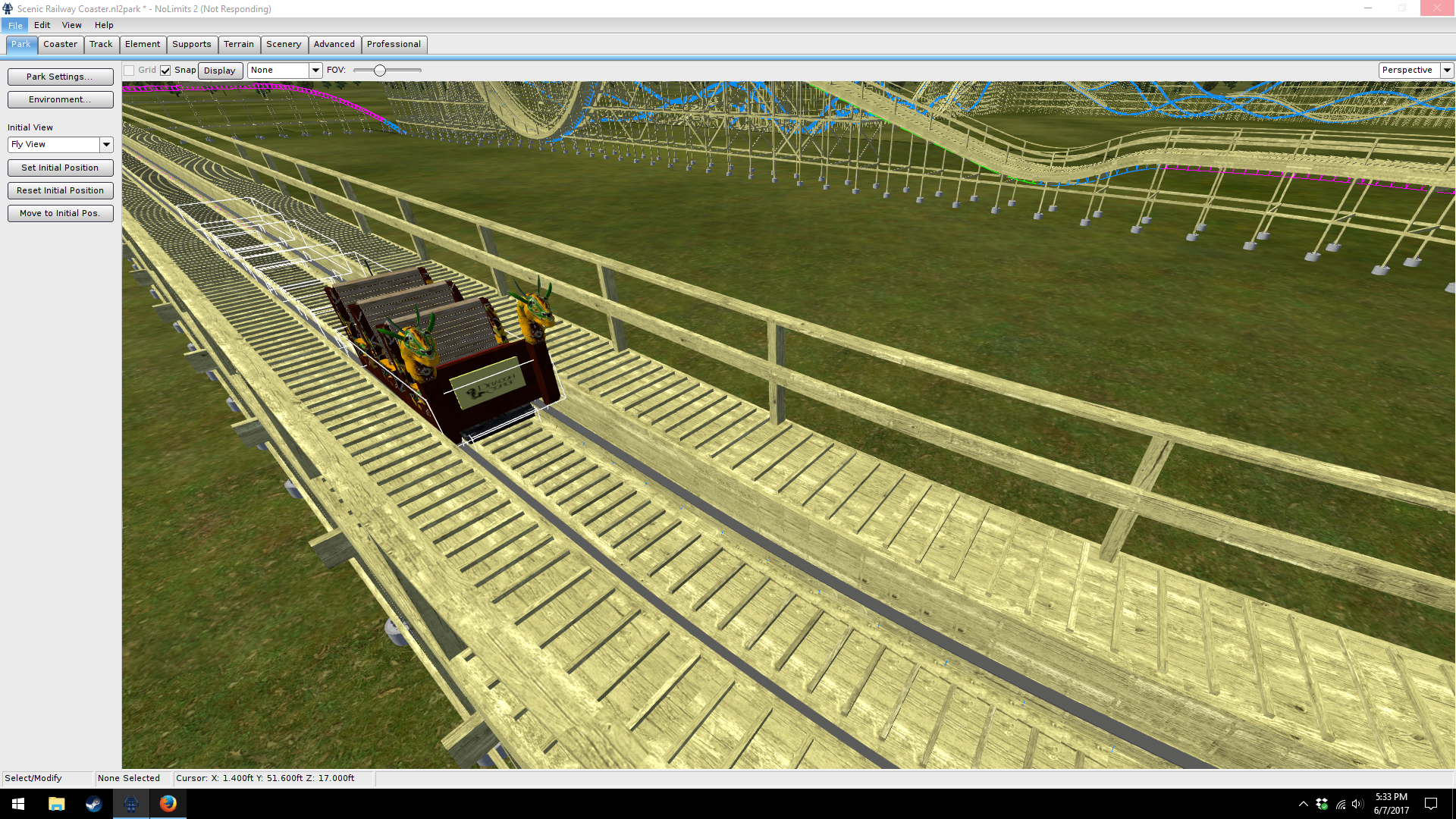Click the Steam taskbar icon

pos(93,804)
